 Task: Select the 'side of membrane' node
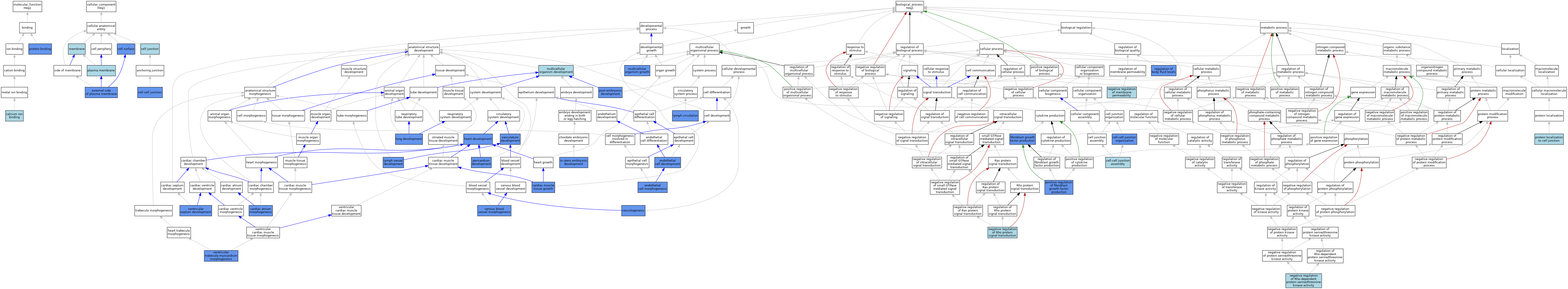68,71
